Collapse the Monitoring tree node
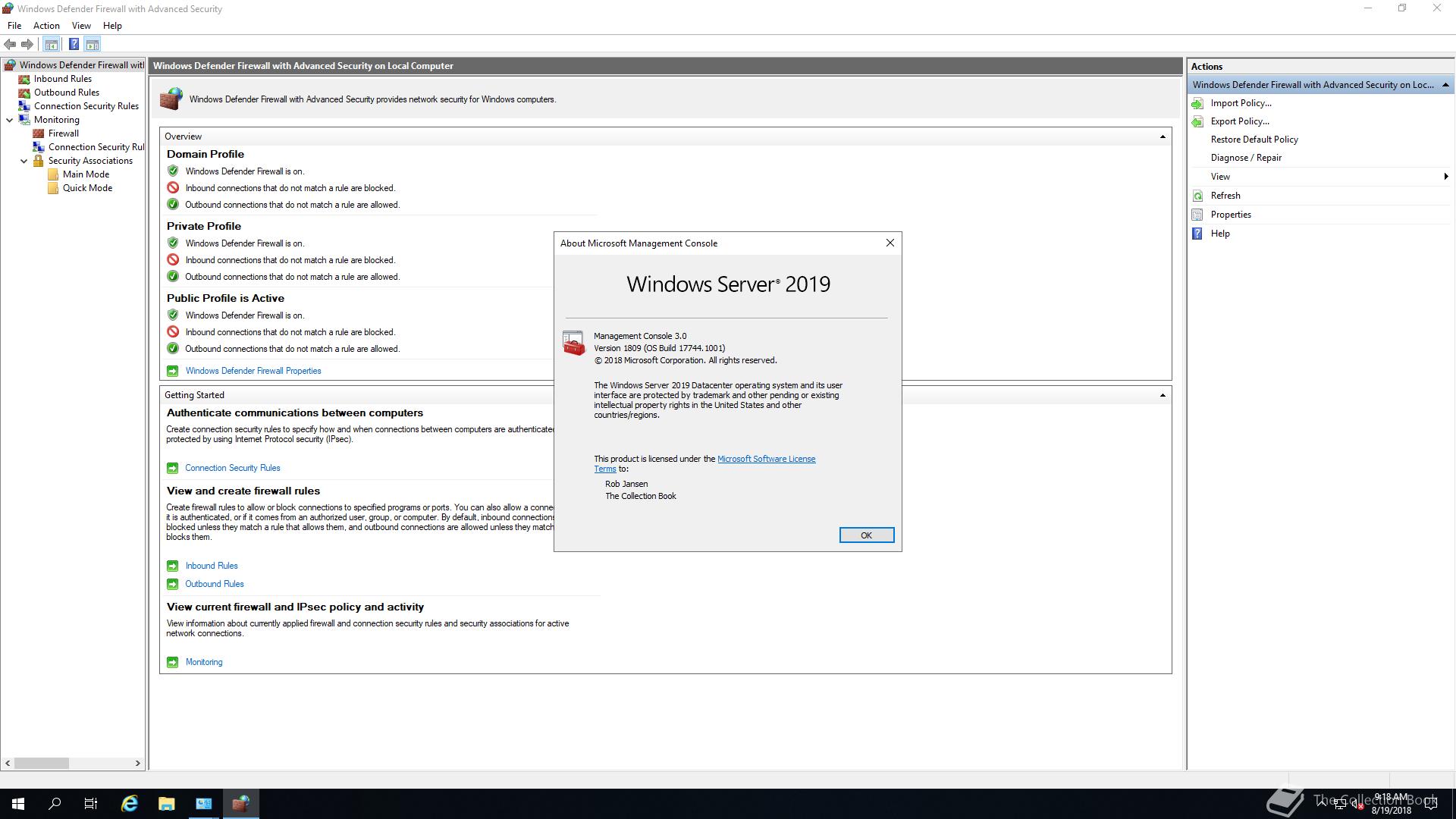Viewport: 1456px width, 819px height. [x=9, y=120]
